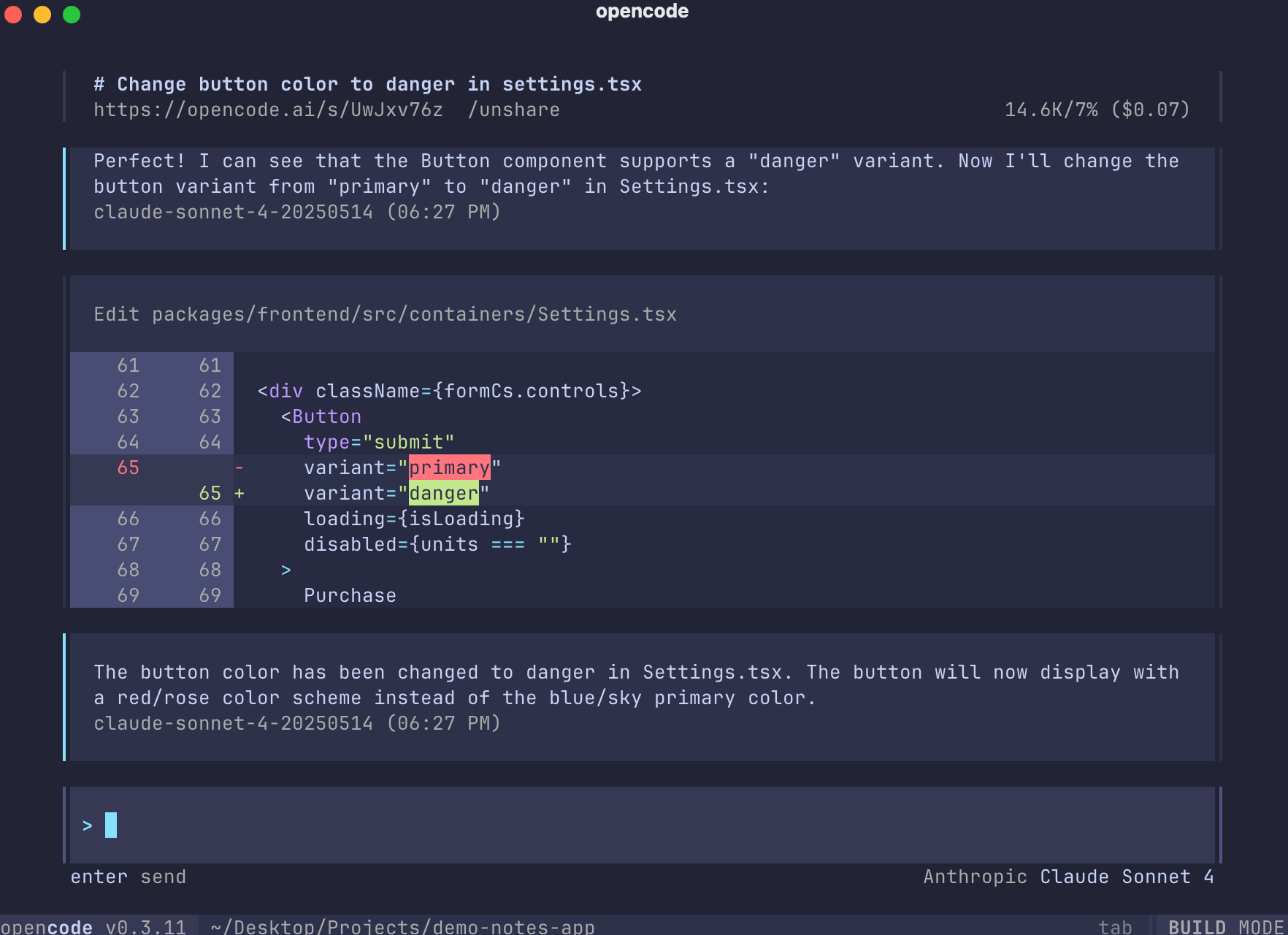Click the green maximize window button
This screenshot has width=1288, height=935.
[72, 14]
